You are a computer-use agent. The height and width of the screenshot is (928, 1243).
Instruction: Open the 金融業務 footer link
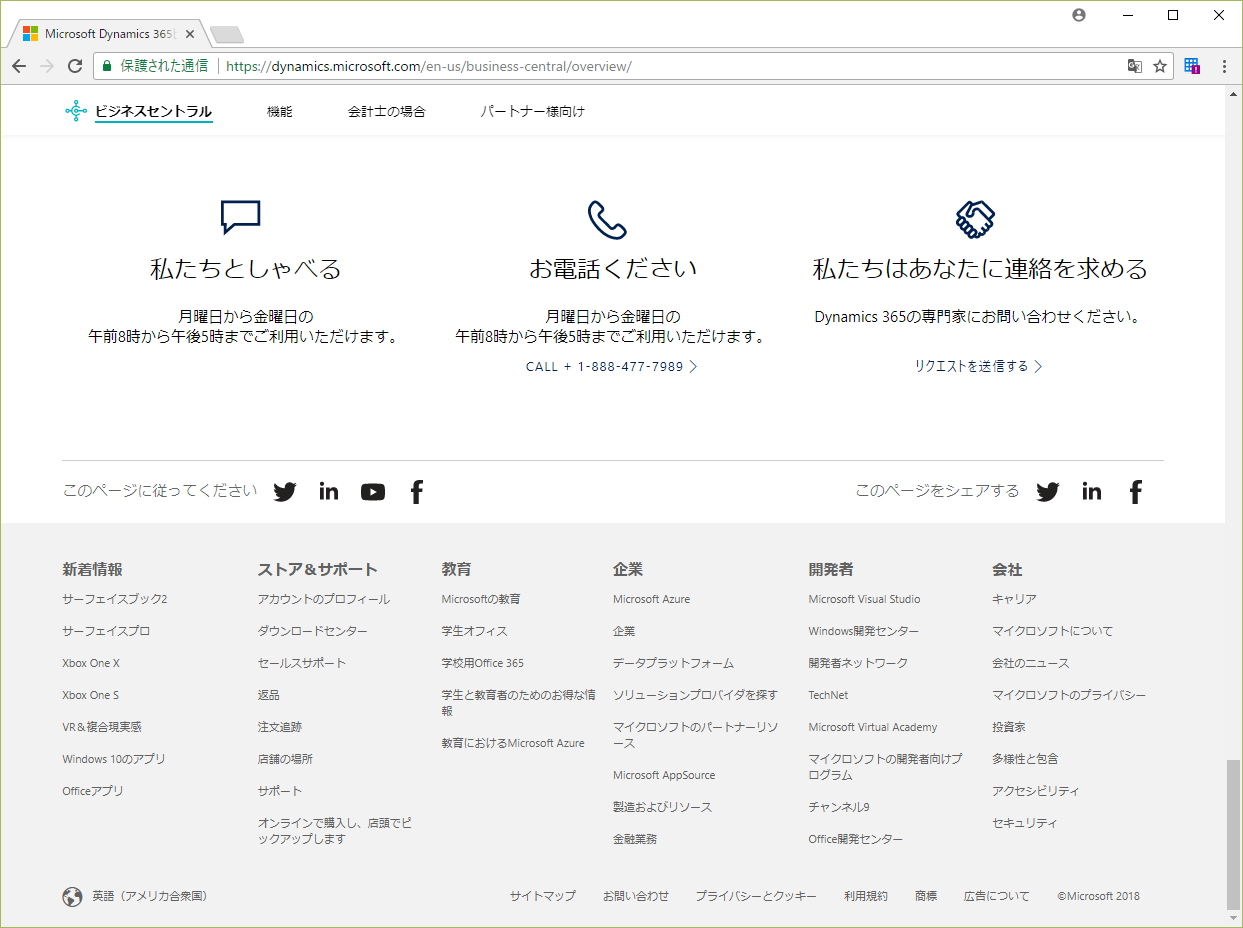click(635, 839)
